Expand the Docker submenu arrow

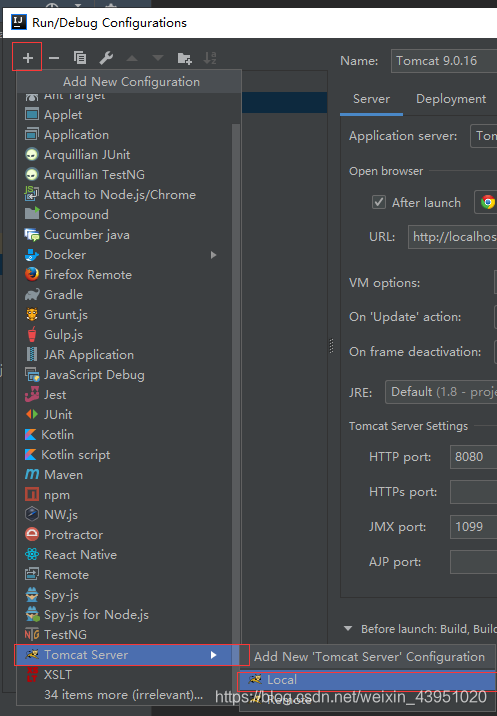213,255
